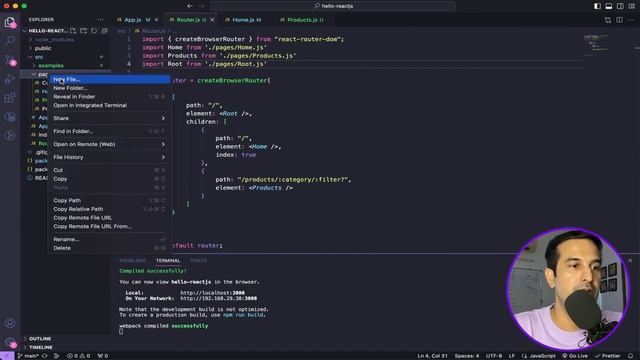Collapse all folders in explorer
This screenshot has height=360, width=640.
[104, 31]
